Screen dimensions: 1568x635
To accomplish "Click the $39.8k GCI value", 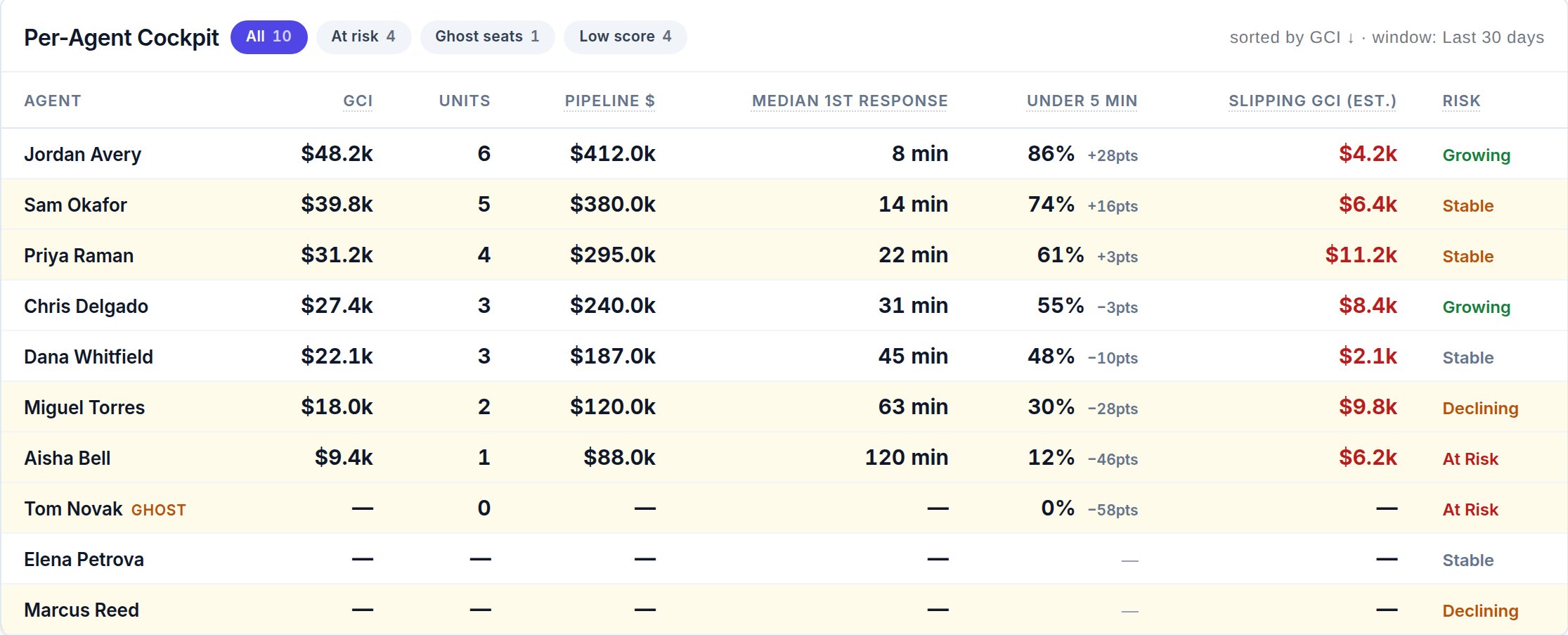I will [x=337, y=204].
